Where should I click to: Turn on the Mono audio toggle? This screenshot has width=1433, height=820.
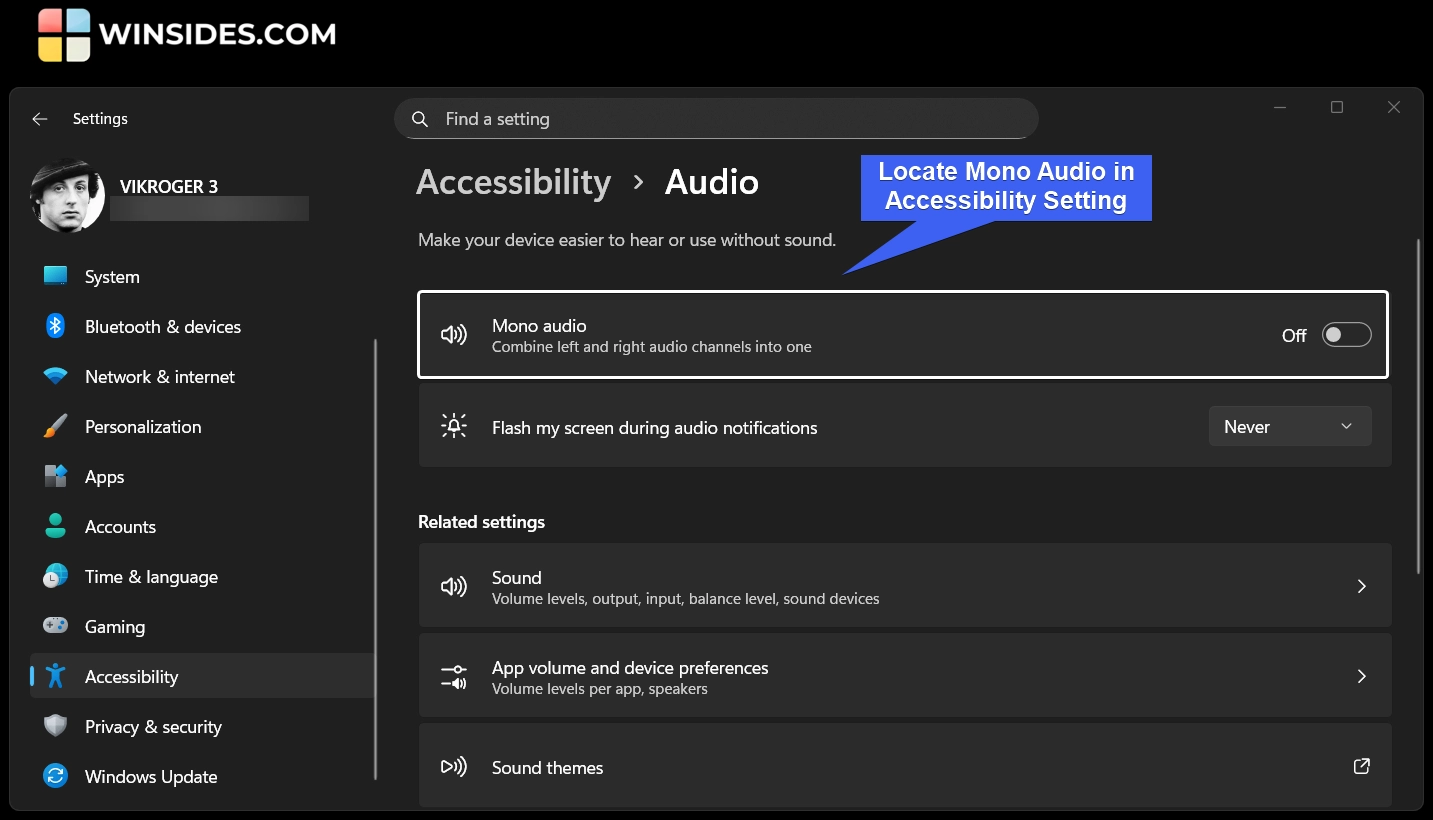1346,335
